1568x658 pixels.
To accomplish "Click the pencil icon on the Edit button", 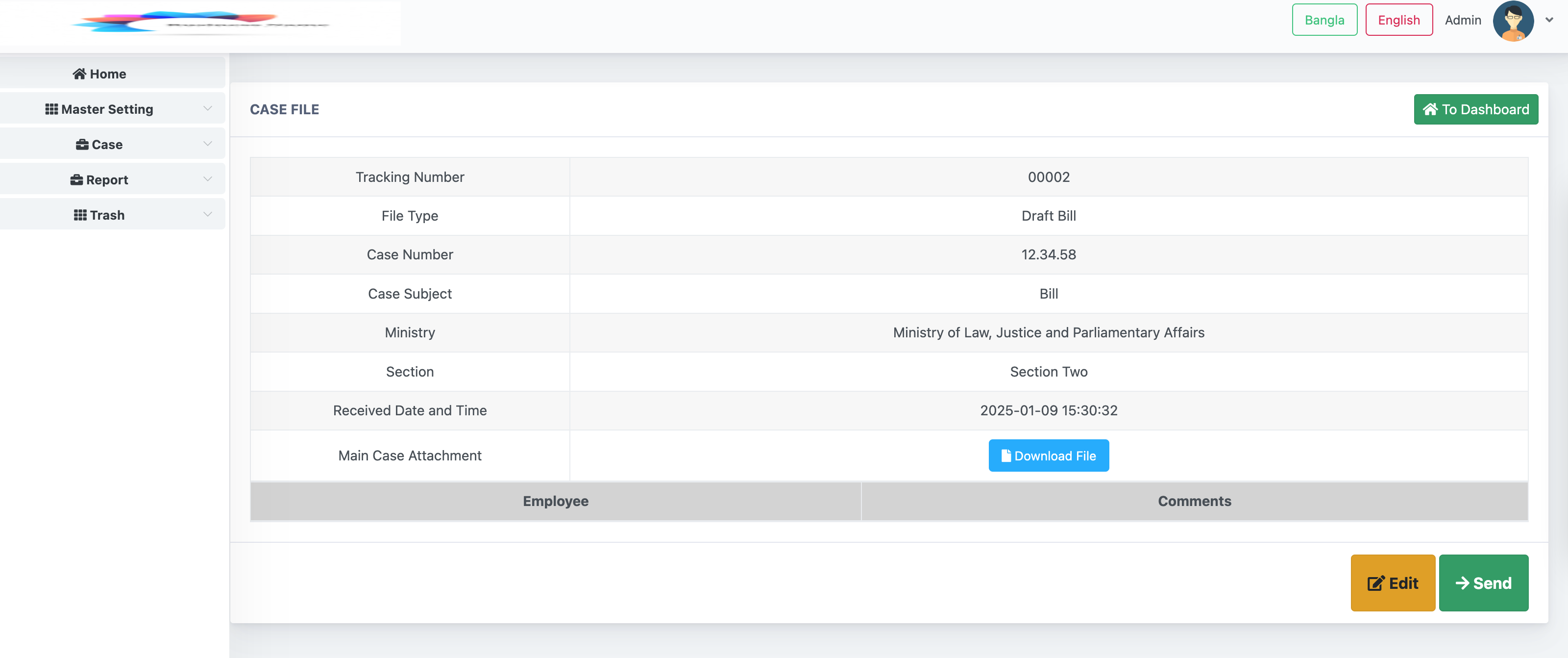I will (x=1375, y=583).
